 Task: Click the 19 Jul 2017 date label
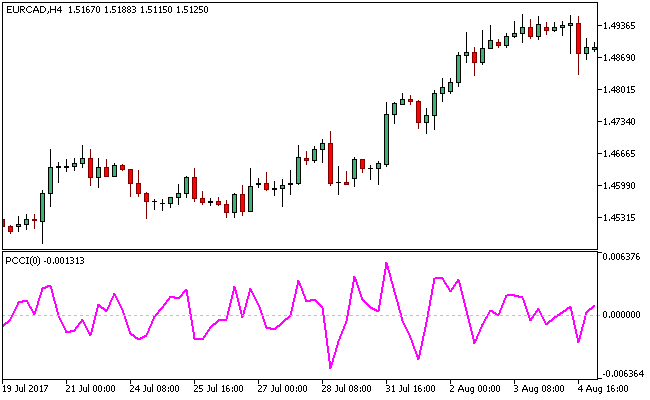pyautogui.click(x=25, y=389)
